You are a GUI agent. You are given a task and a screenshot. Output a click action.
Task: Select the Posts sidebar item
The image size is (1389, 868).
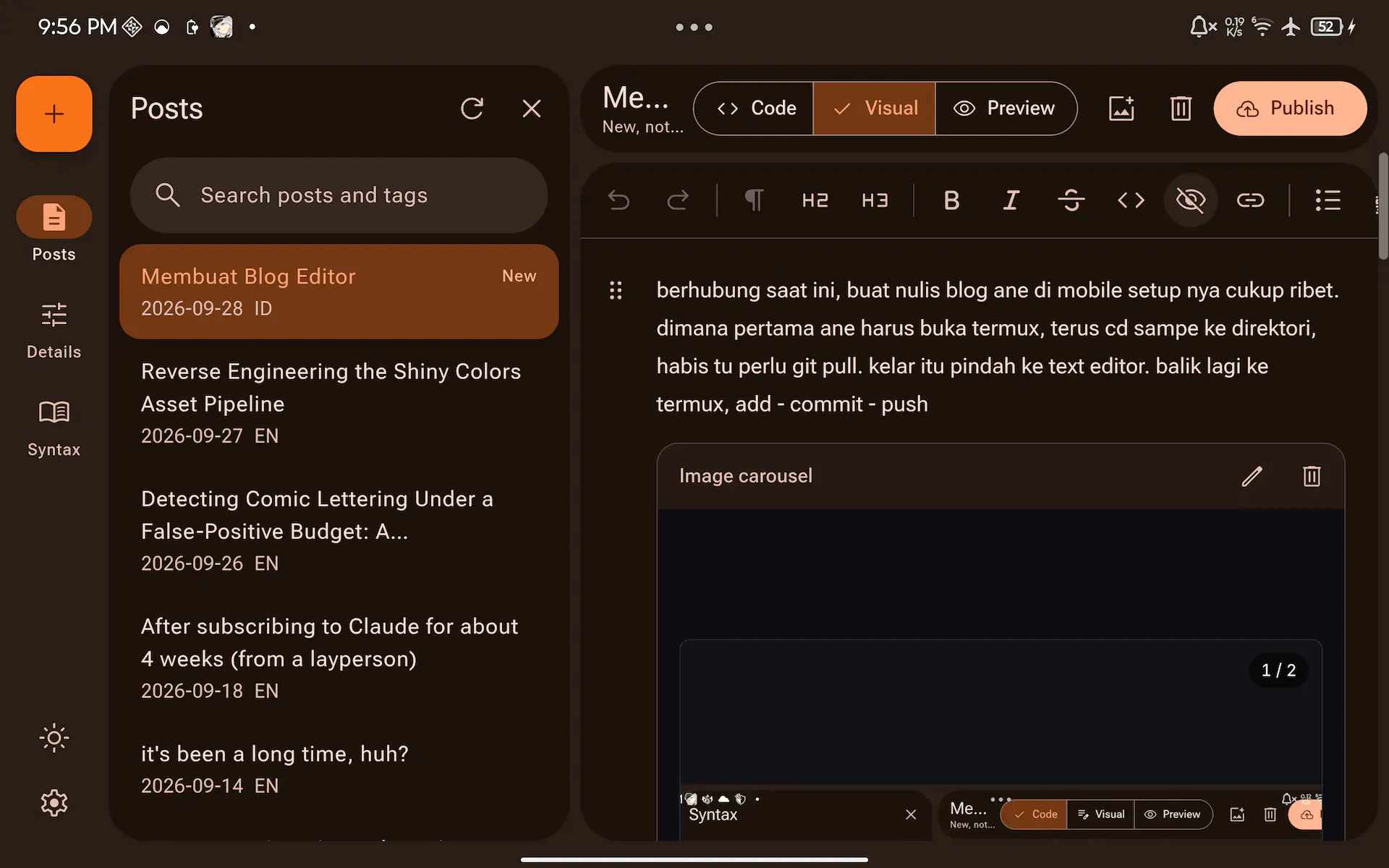[54, 229]
